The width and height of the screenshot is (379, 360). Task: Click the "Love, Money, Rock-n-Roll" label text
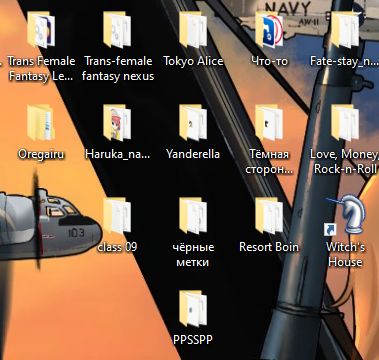tap(345, 162)
